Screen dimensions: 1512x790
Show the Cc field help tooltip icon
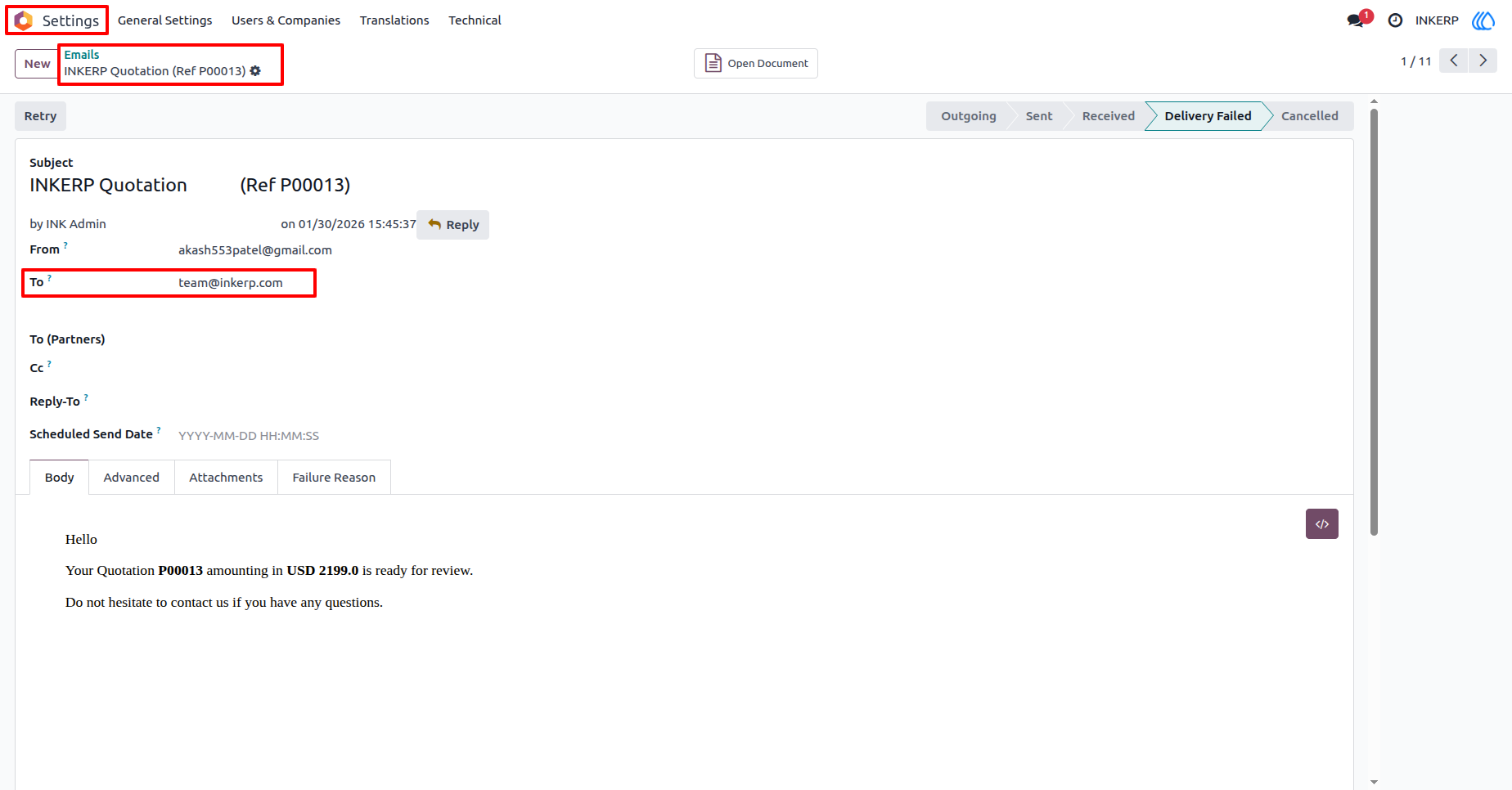[x=49, y=364]
